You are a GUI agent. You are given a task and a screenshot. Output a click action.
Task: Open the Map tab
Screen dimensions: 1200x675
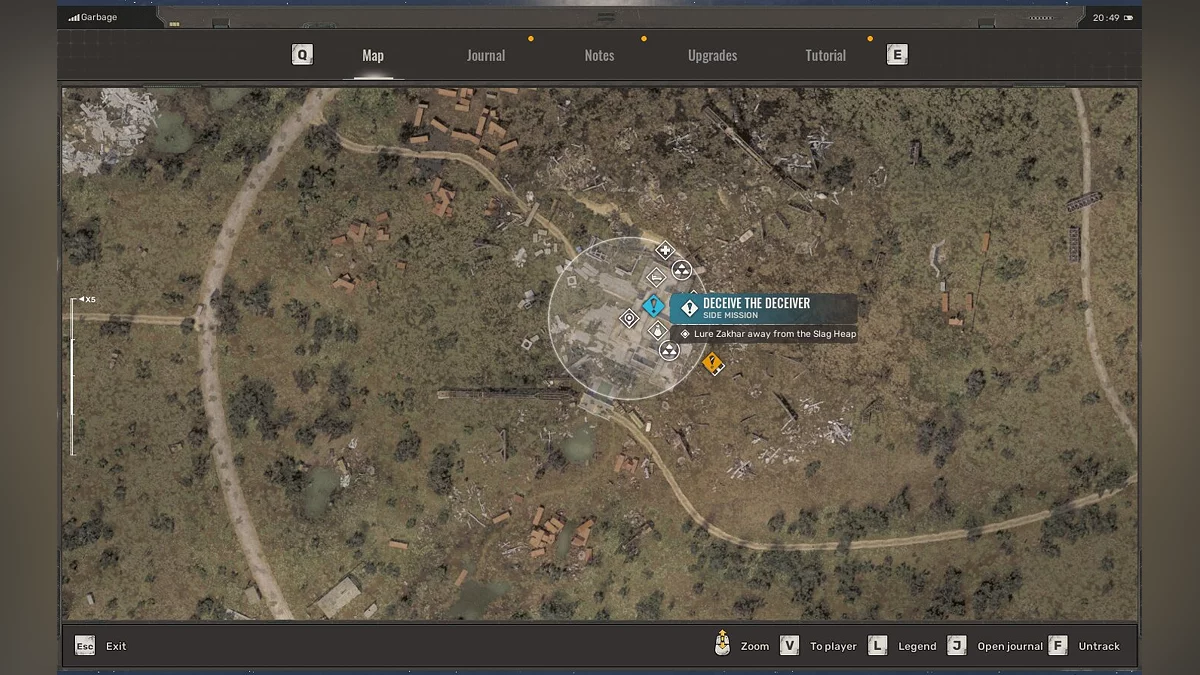(373, 56)
